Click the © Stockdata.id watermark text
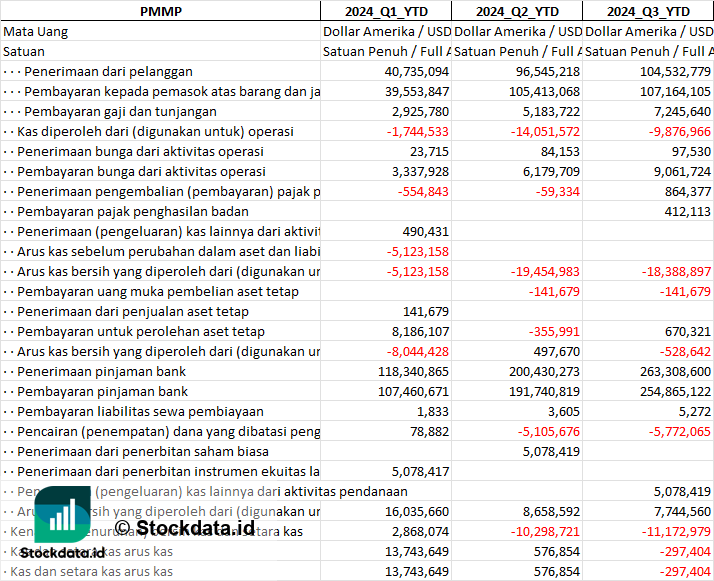 (185, 528)
